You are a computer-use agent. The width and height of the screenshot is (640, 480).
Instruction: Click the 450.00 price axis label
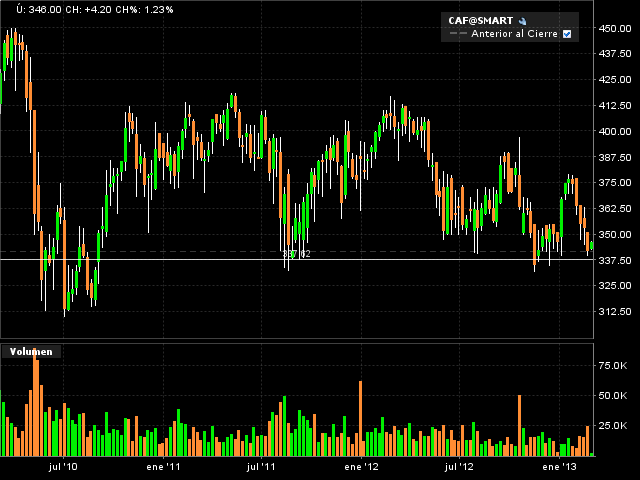pos(615,29)
